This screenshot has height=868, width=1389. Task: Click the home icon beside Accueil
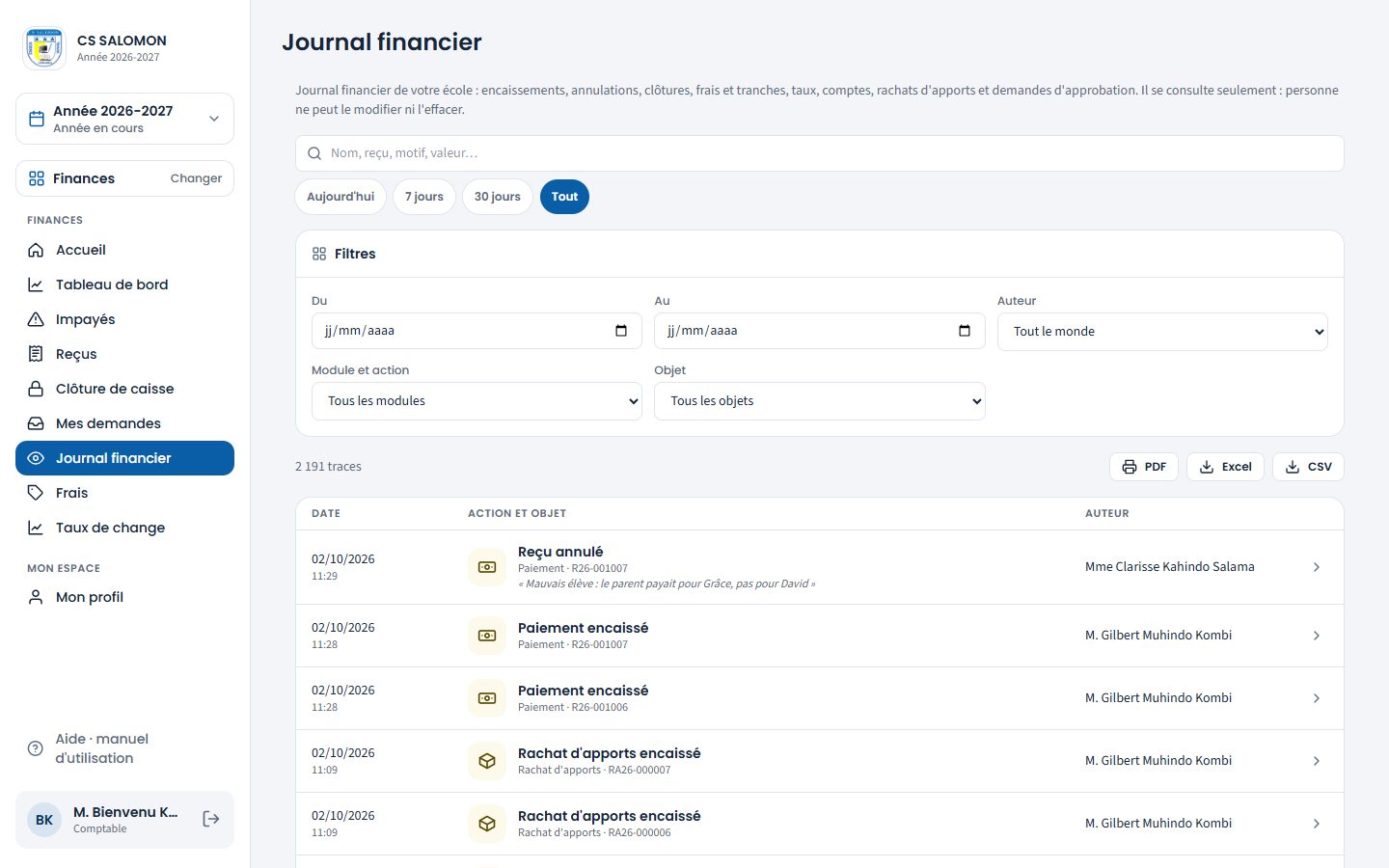point(36,250)
